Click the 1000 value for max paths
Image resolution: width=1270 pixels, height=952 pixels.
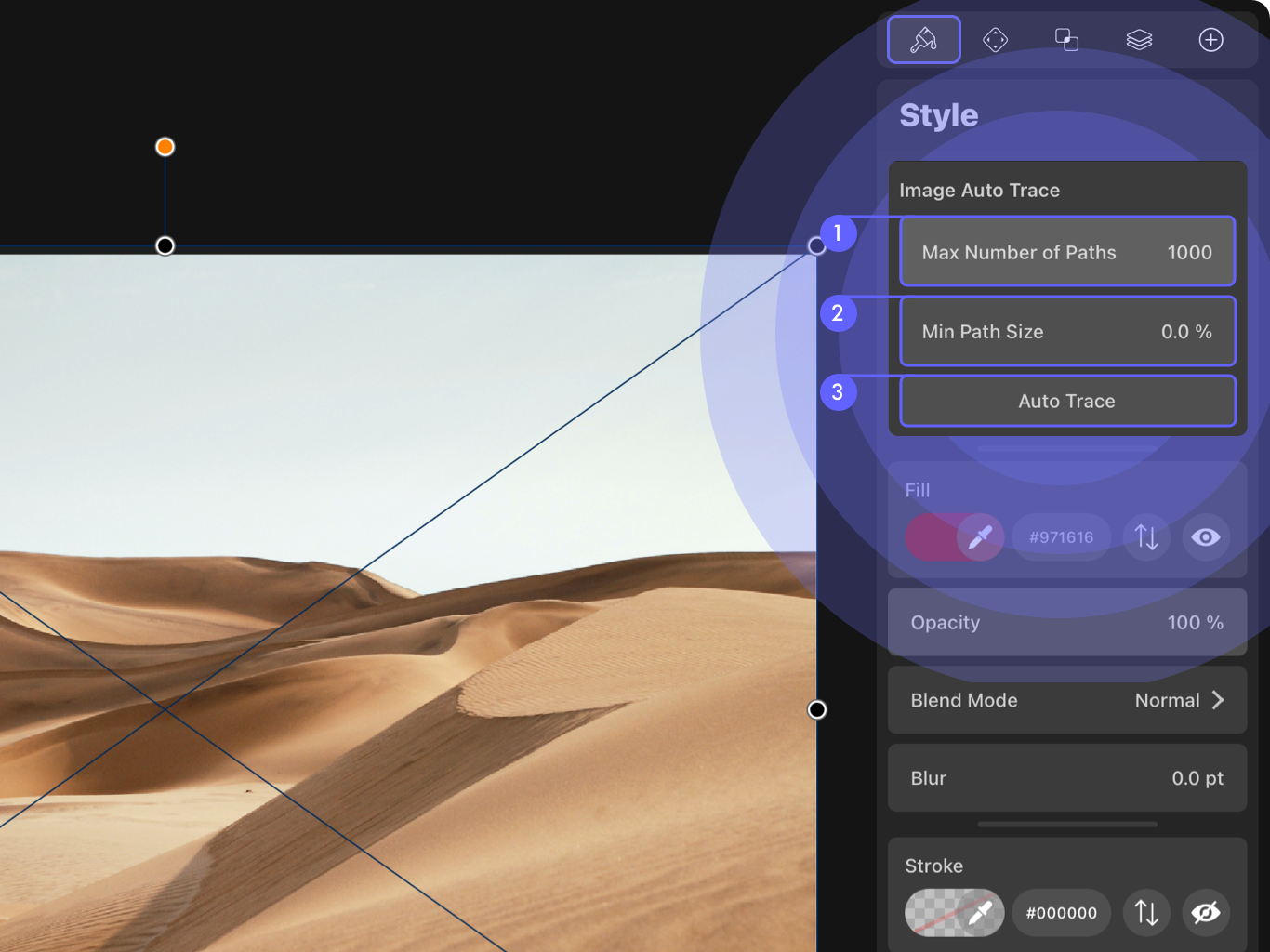[1189, 252]
